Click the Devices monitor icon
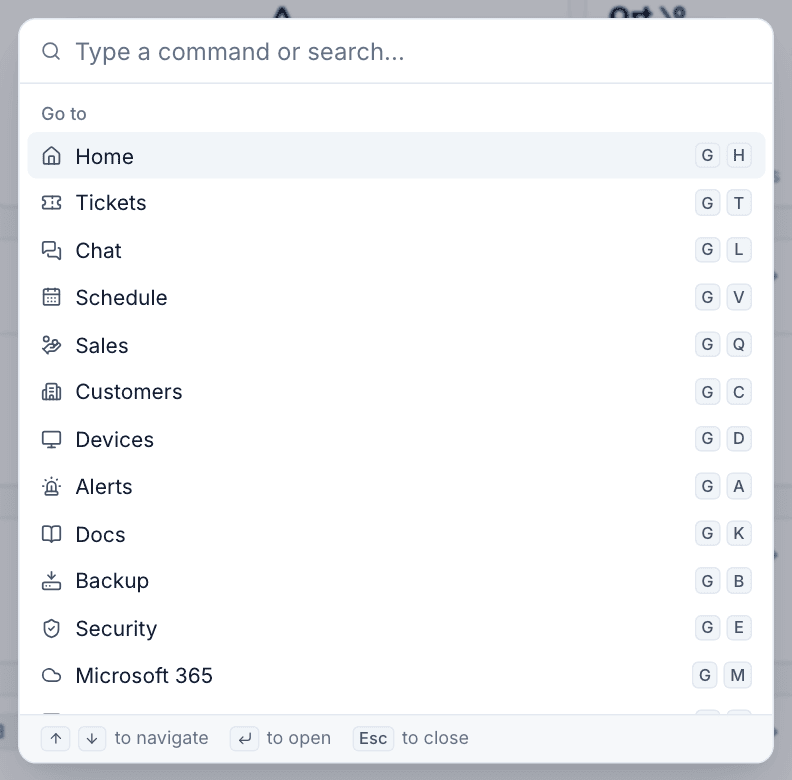Screen dimensions: 792x780 pos(51,439)
